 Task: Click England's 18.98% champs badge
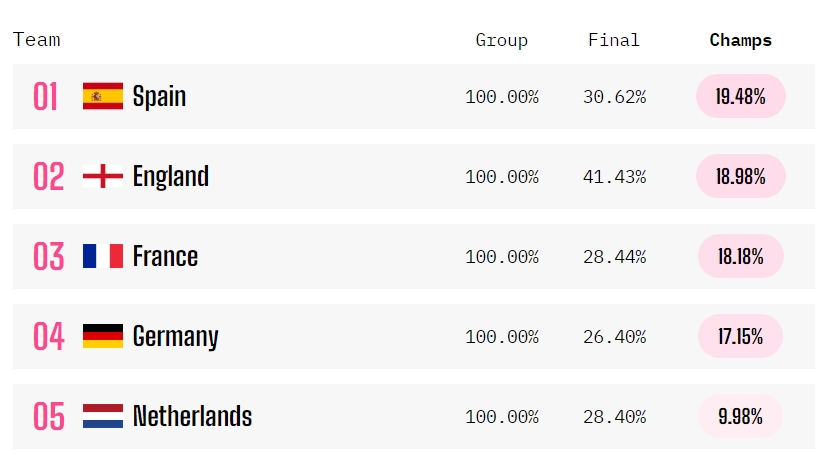(x=741, y=176)
